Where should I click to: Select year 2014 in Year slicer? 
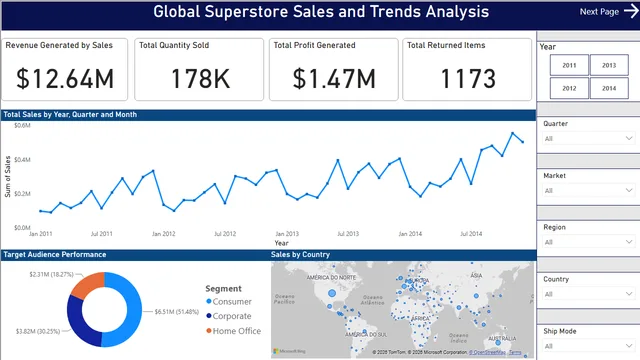(x=609, y=88)
